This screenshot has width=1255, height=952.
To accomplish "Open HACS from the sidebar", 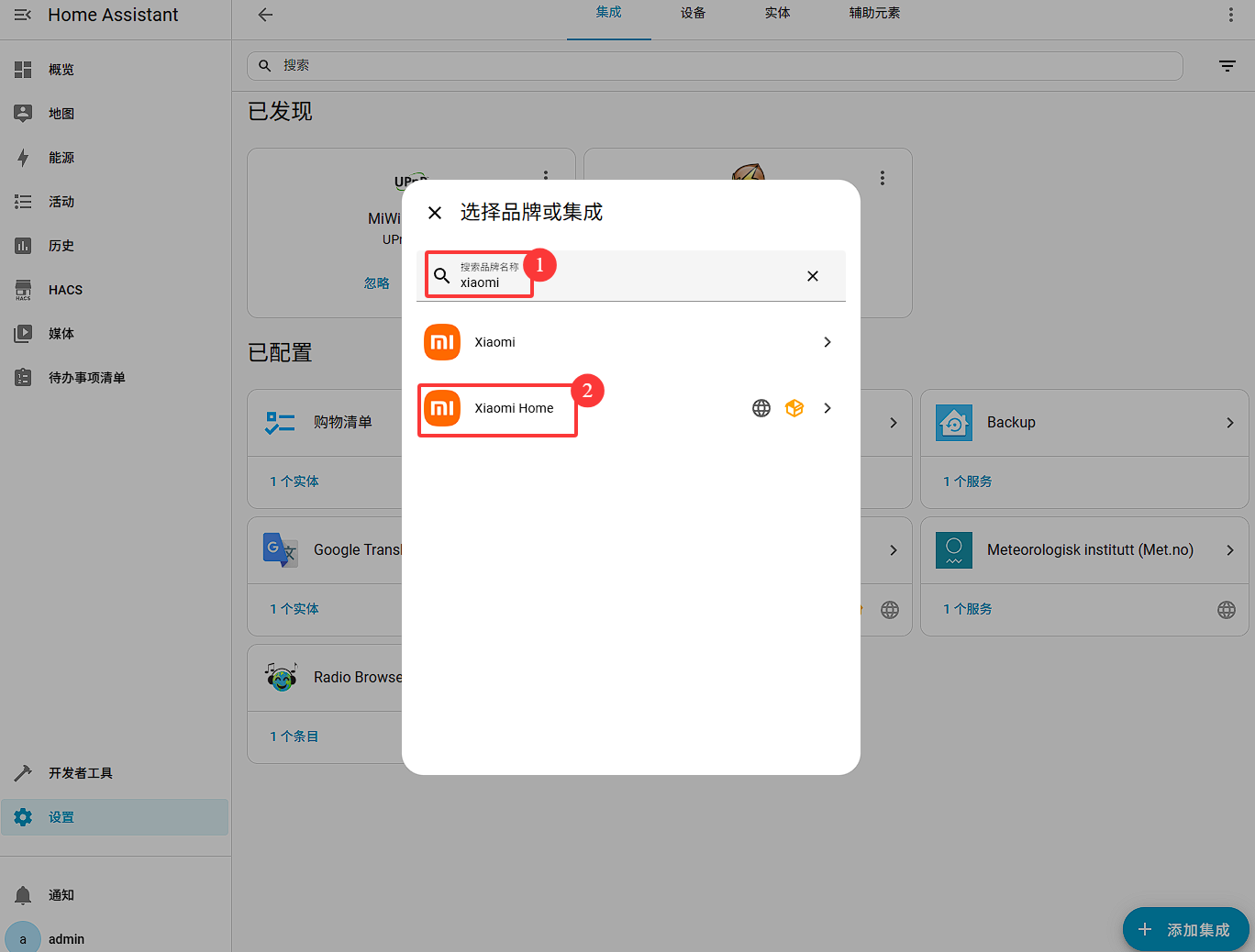I will [65, 290].
